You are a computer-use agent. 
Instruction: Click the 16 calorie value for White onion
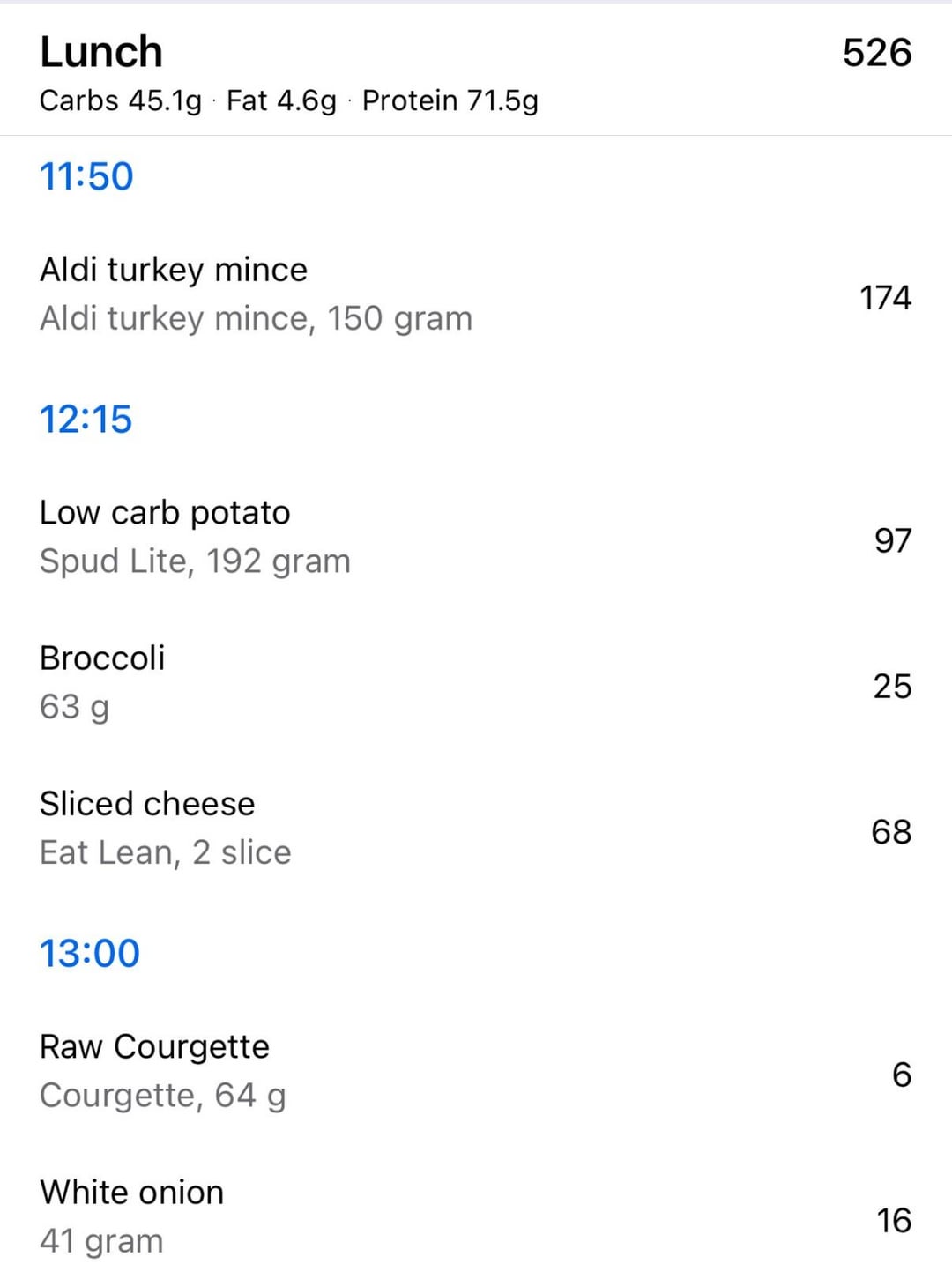point(893,1220)
